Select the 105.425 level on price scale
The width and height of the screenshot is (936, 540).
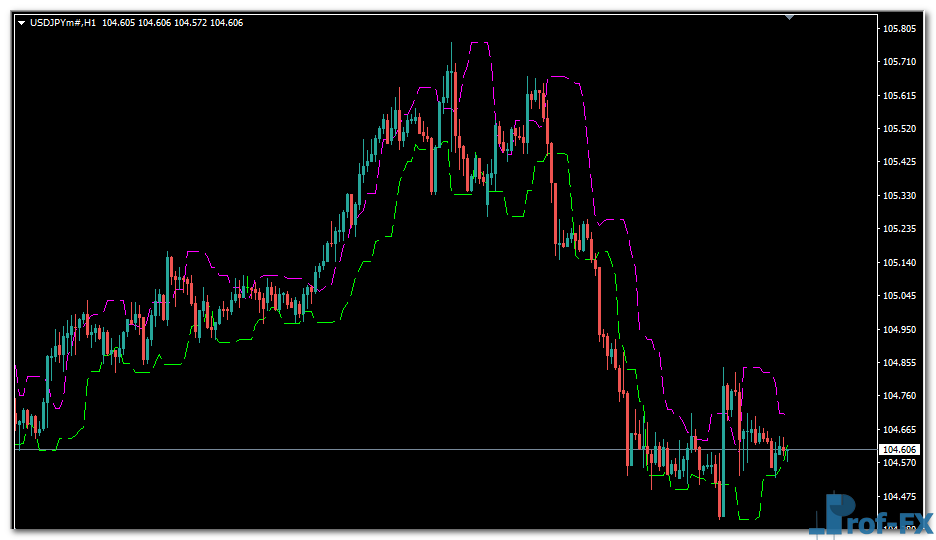(x=899, y=162)
